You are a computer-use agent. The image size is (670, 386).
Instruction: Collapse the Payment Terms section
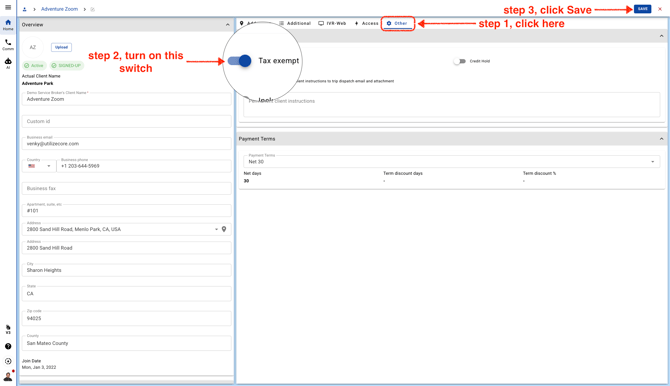click(x=661, y=139)
